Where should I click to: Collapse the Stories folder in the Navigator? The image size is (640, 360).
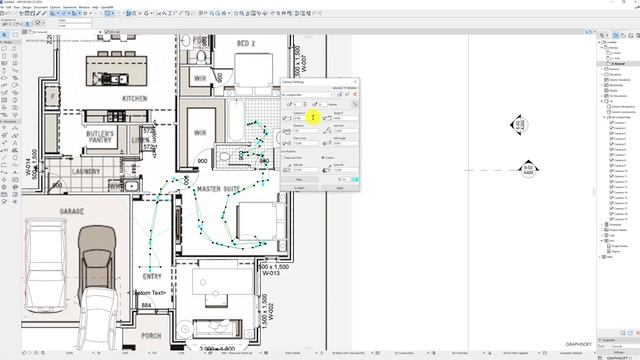(602, 48)
